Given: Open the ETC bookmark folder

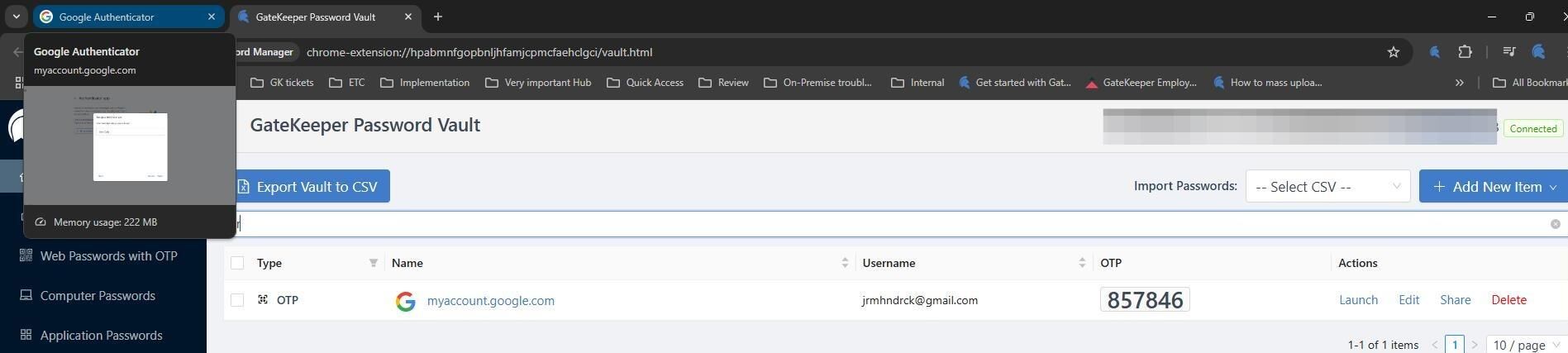Looking at the screenshot, I should (x=346, y=83).
